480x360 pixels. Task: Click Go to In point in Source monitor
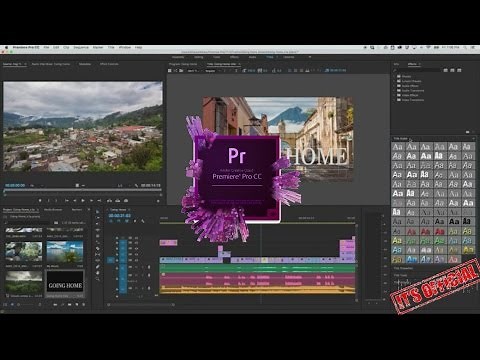[67, 201]
